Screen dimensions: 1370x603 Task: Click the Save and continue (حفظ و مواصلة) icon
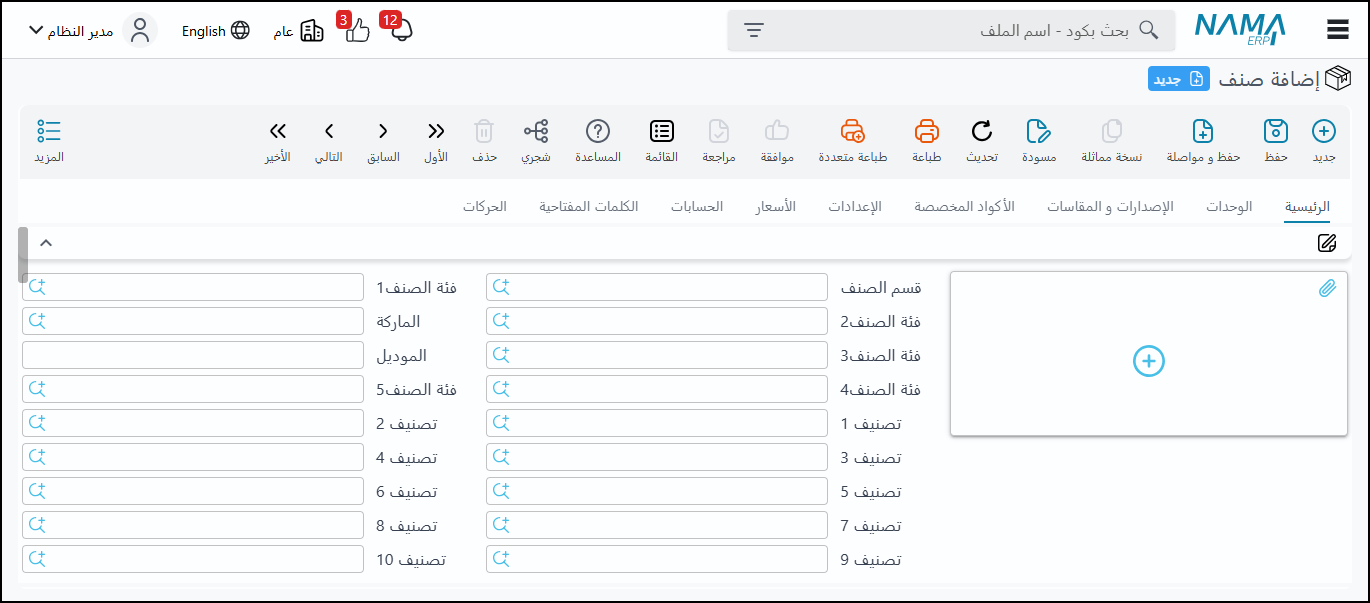pos(1204,132)
